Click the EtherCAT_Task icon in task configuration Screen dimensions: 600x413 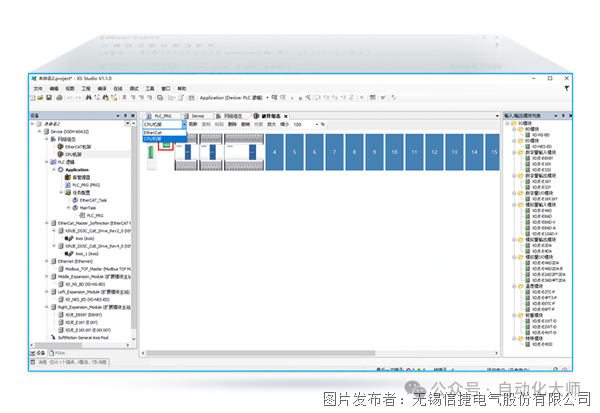tap(75, 200)
